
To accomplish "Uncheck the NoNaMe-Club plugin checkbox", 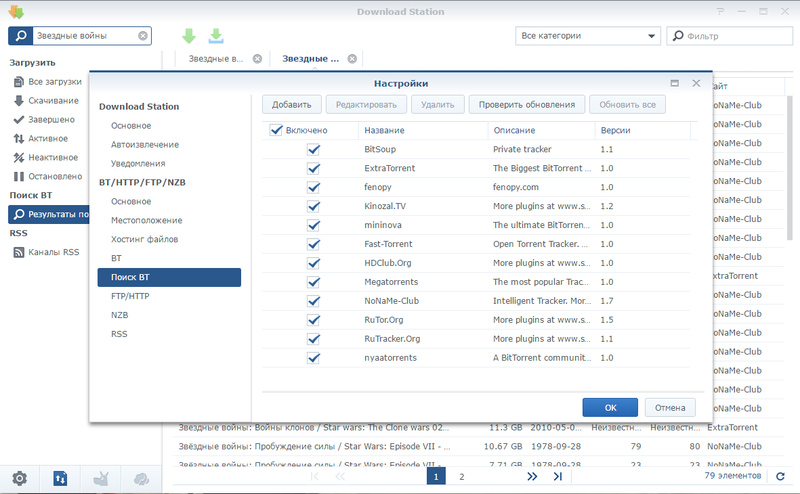I will pos(313,301).
